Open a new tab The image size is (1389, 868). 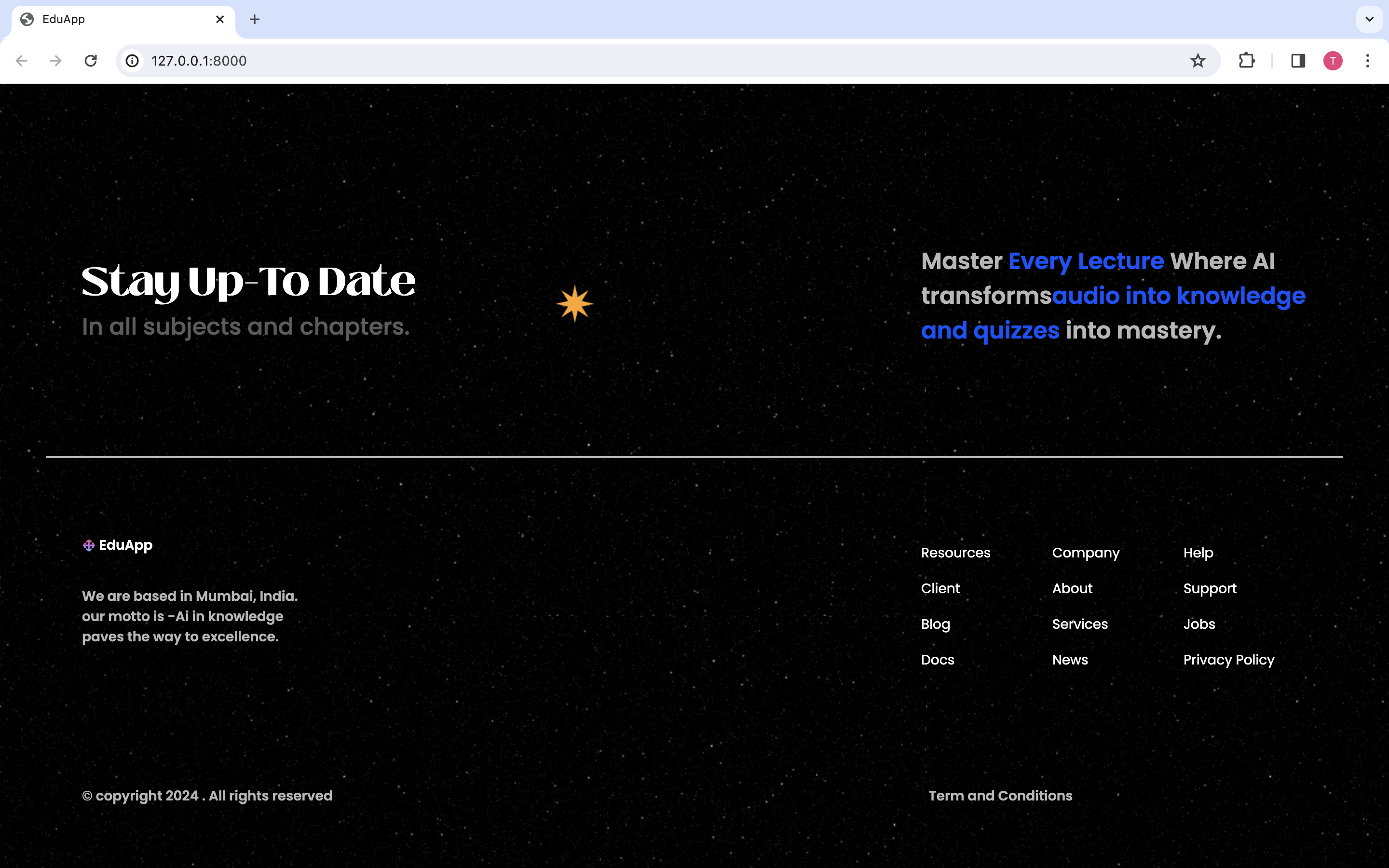(254, 19)
